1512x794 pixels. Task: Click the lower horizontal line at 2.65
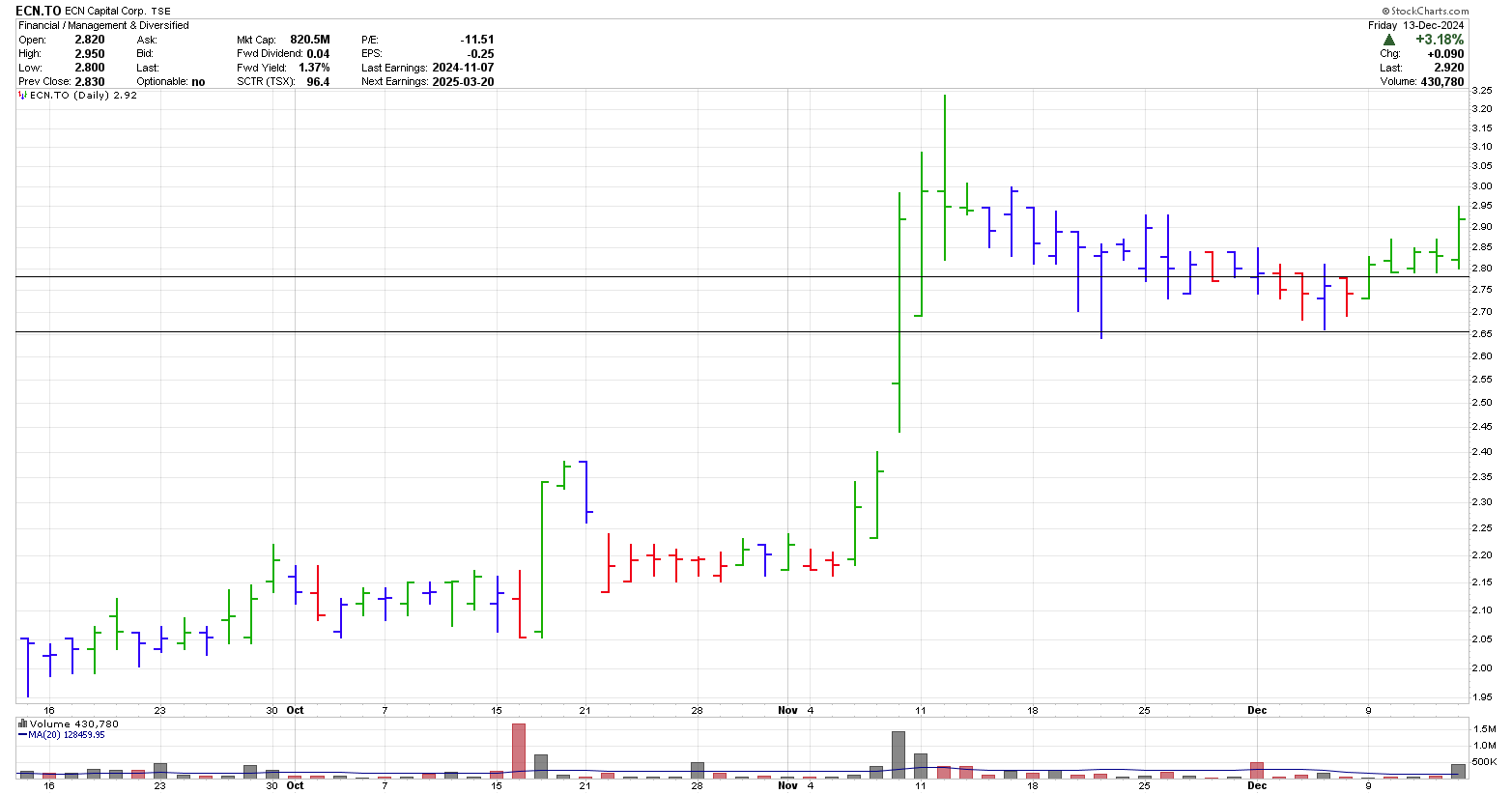[742, 332]
